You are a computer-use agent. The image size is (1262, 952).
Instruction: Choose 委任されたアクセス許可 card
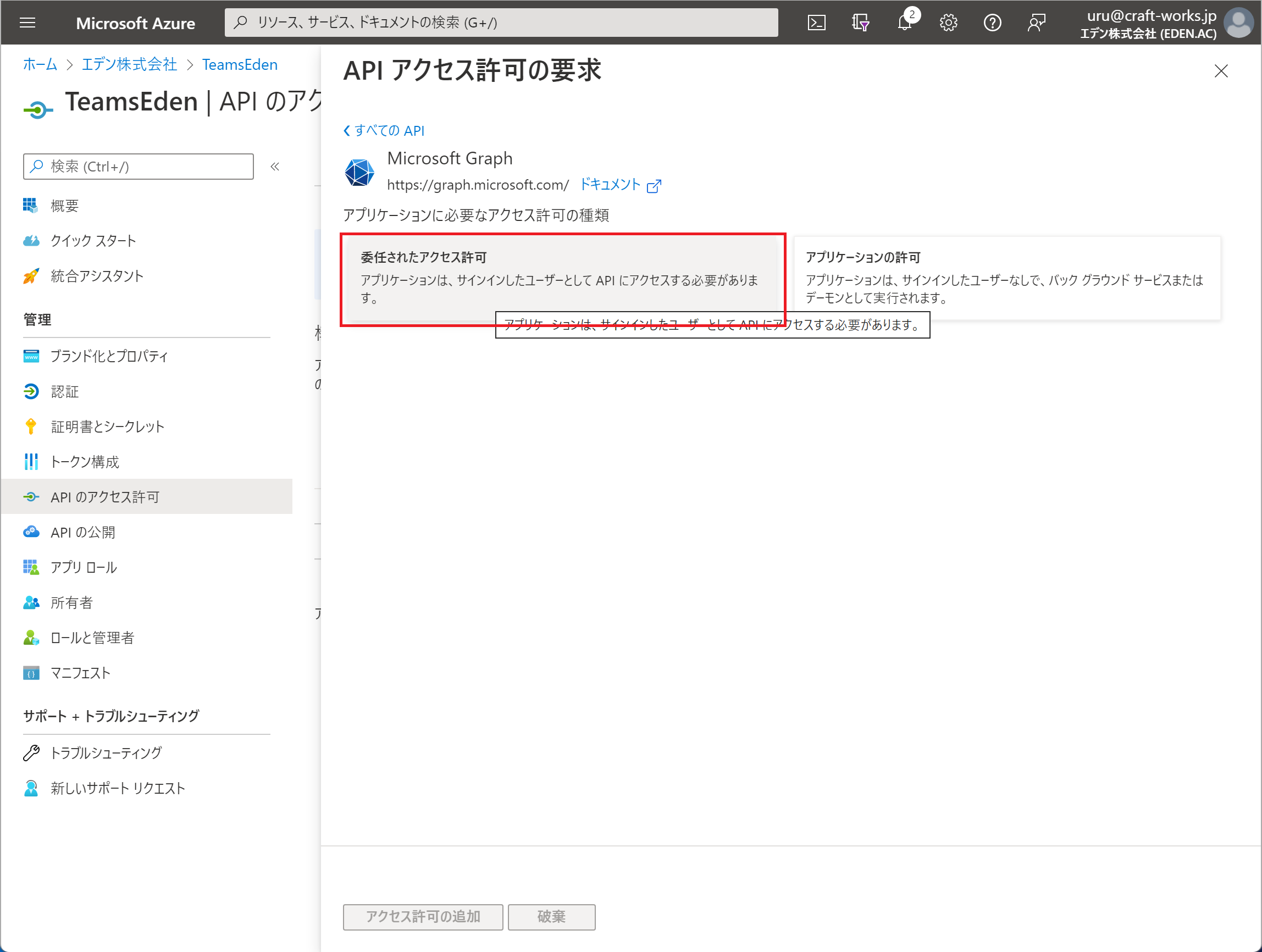coord(562,279)
